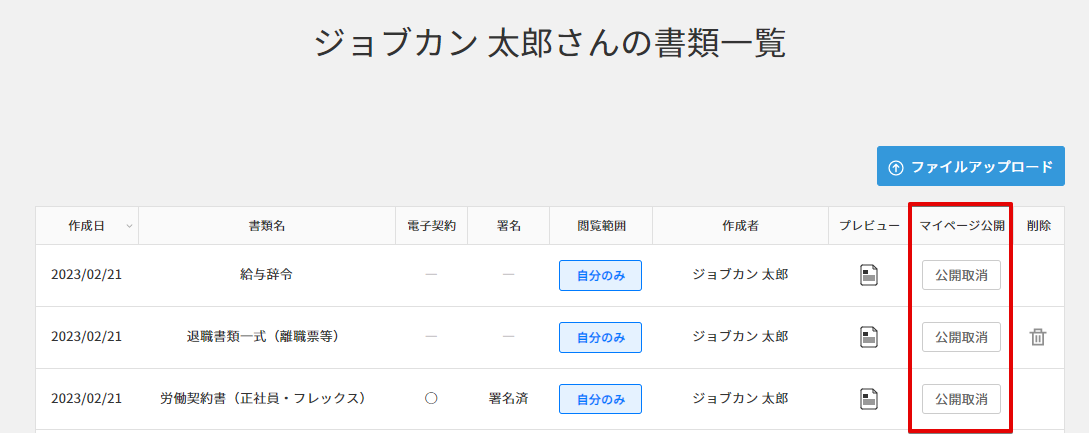This screenshot has height=437, width=1089.
Task: Click trash icon for 退職書類一式 row
Action: tap(1038, 337)
